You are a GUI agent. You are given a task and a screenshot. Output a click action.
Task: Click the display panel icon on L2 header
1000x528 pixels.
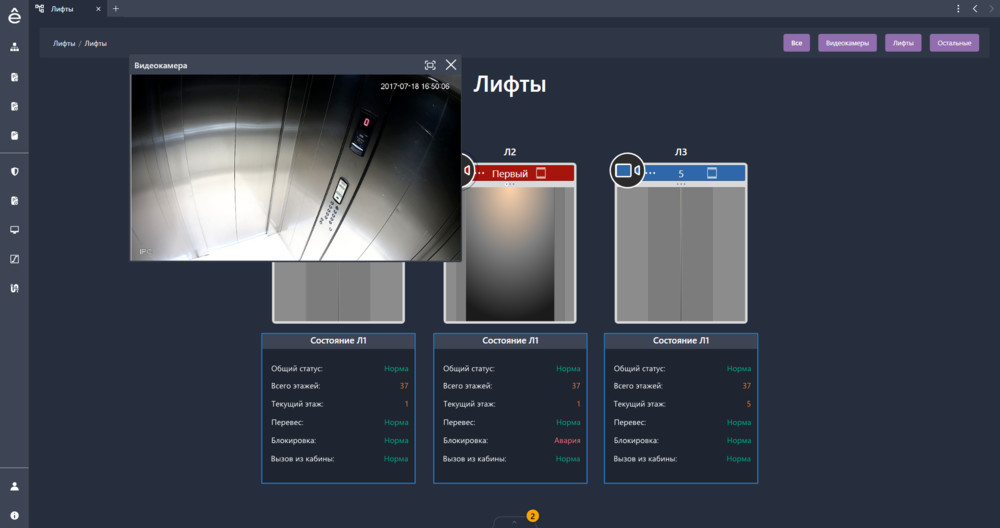point(542,173)
